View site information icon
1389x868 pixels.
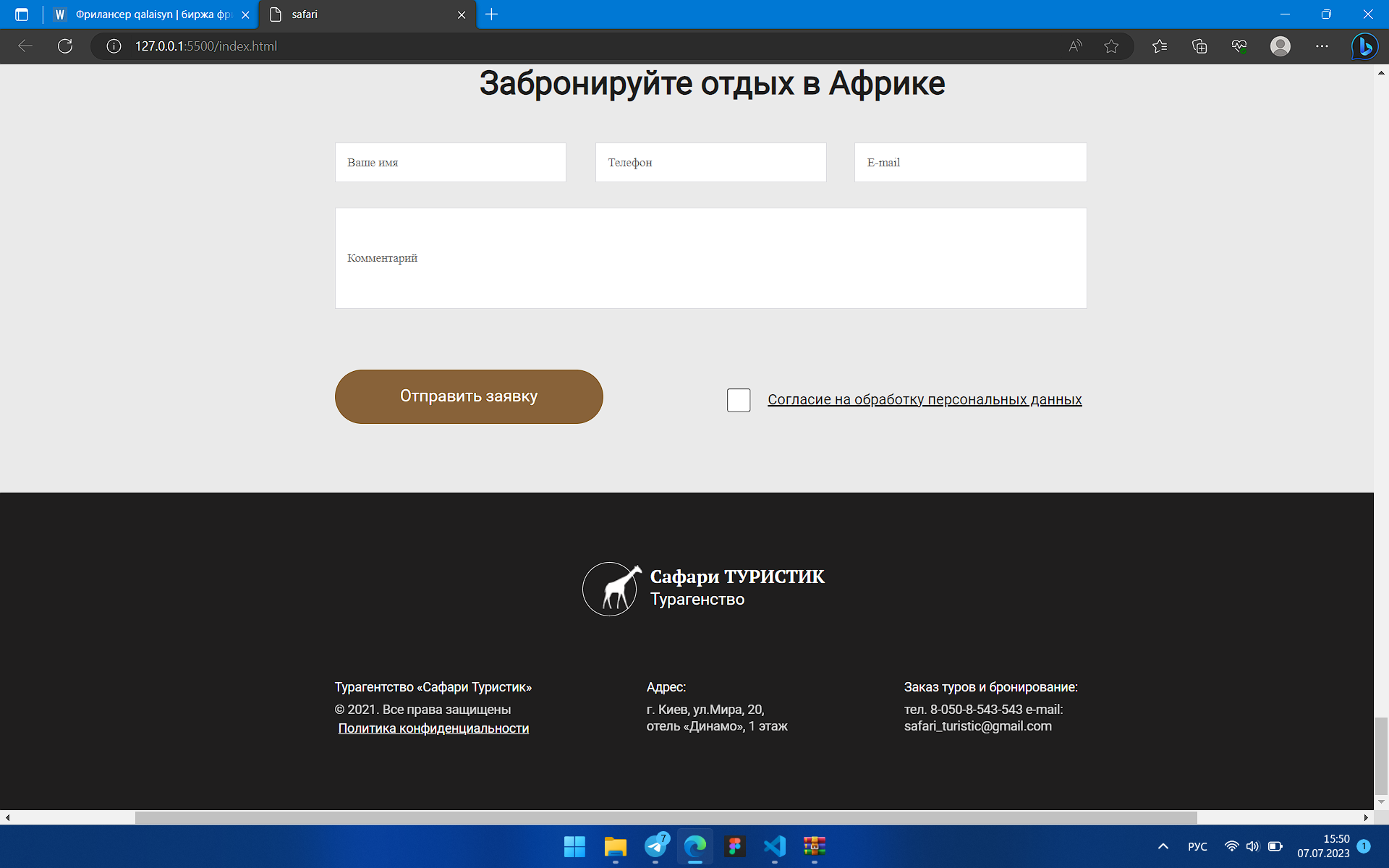coord(114,46)
